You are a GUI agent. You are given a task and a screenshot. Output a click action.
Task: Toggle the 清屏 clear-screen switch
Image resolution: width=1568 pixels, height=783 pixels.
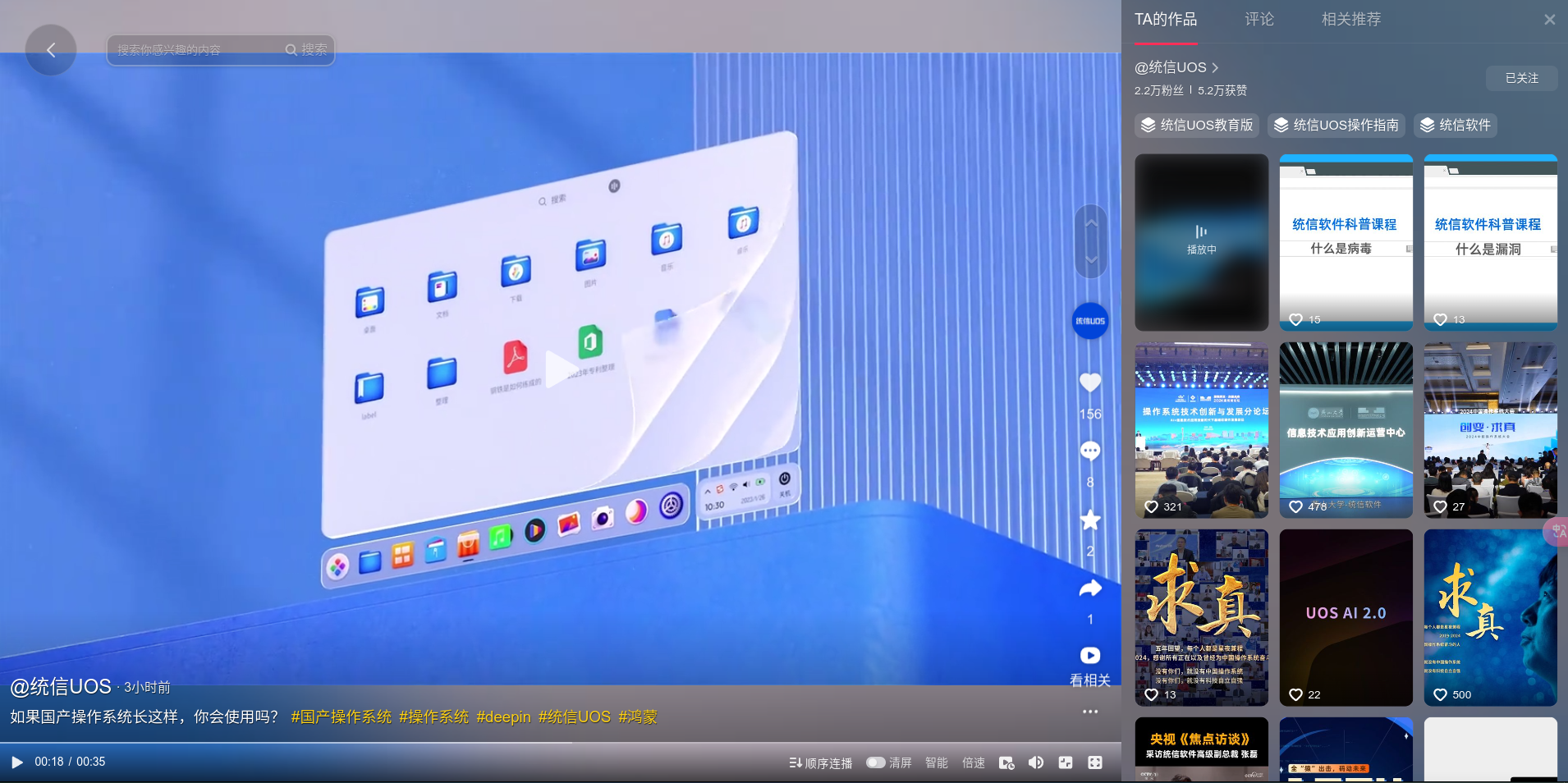pyautogui.click(x=876, y=762)
